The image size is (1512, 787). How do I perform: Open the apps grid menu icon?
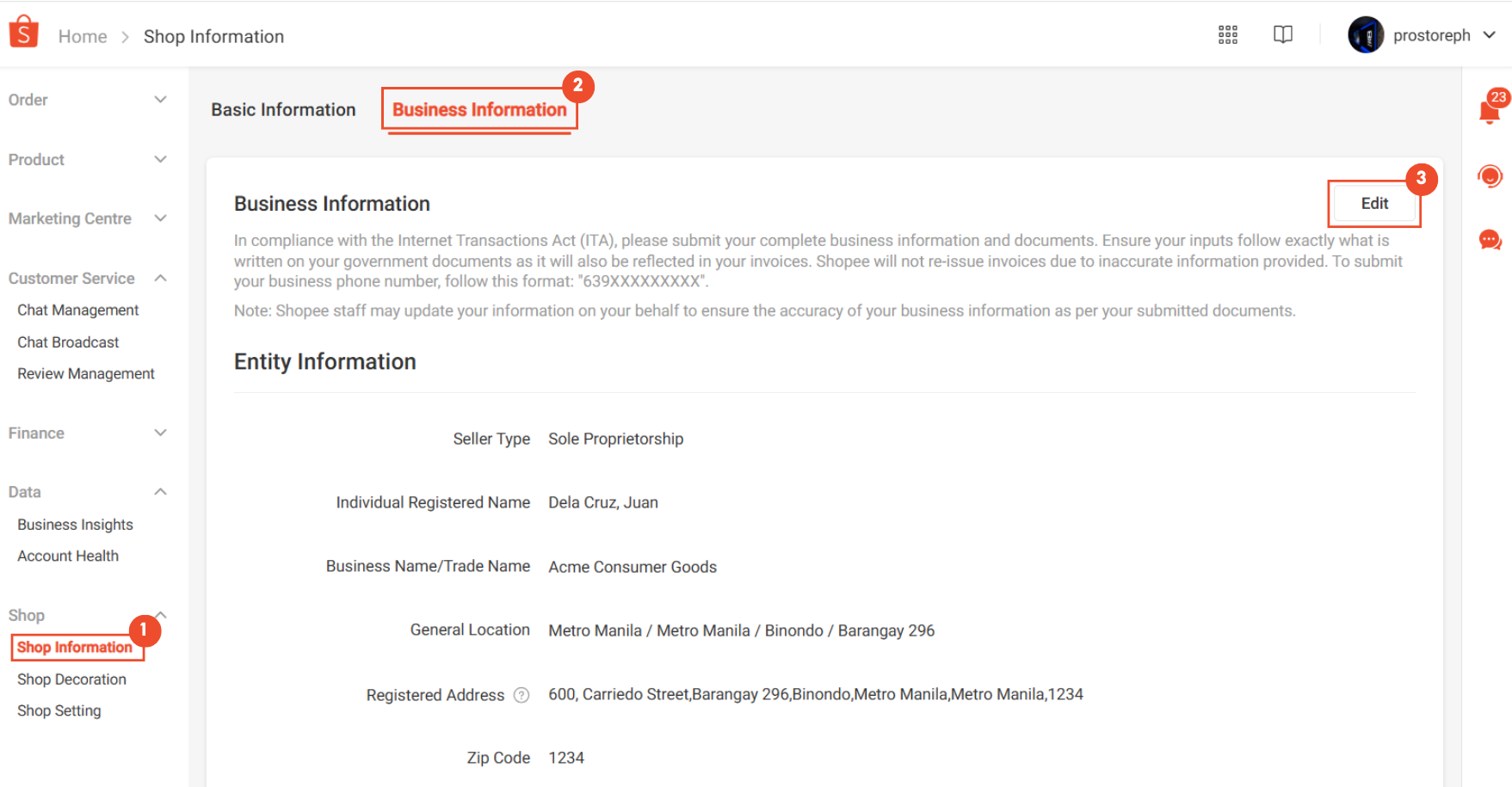click(1227, 35)
